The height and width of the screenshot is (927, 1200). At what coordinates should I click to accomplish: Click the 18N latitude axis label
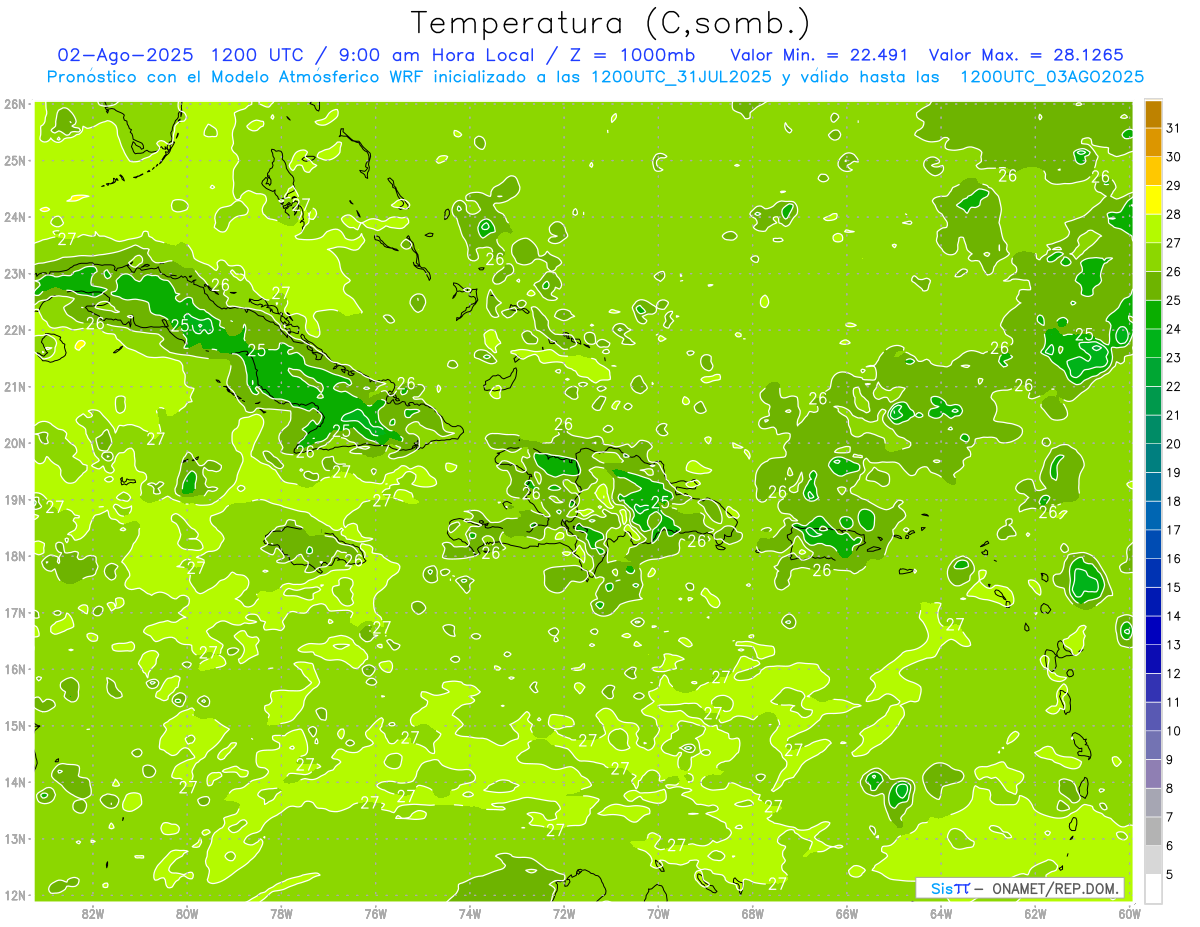14,556
